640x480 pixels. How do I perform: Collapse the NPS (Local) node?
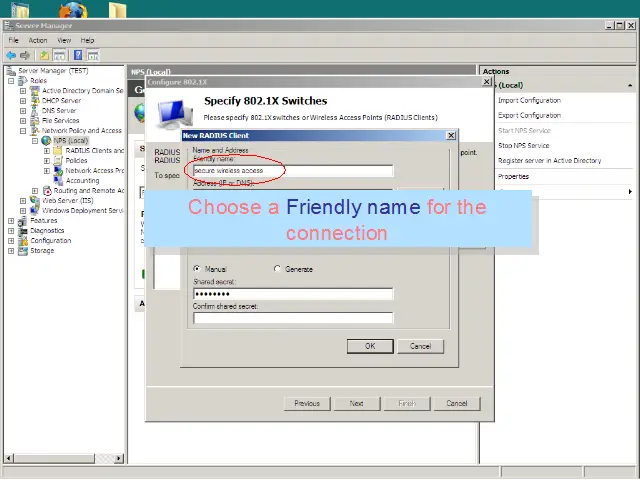pyautogui.click(x=35, y=141)
